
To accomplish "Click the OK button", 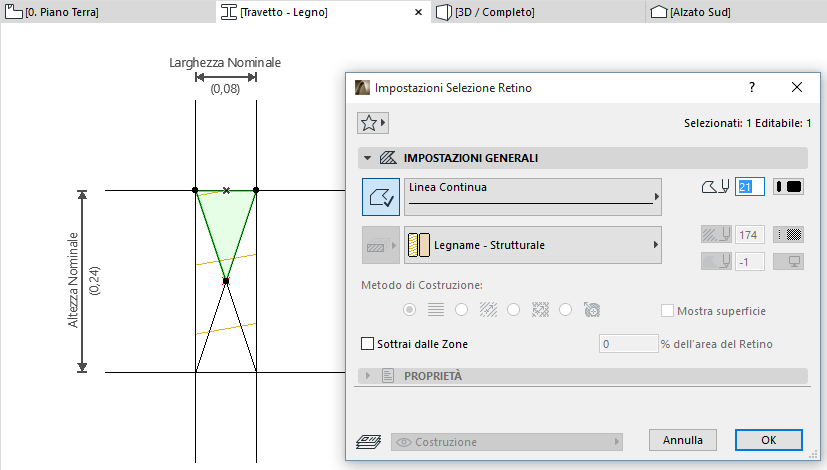I will point(768,440).
